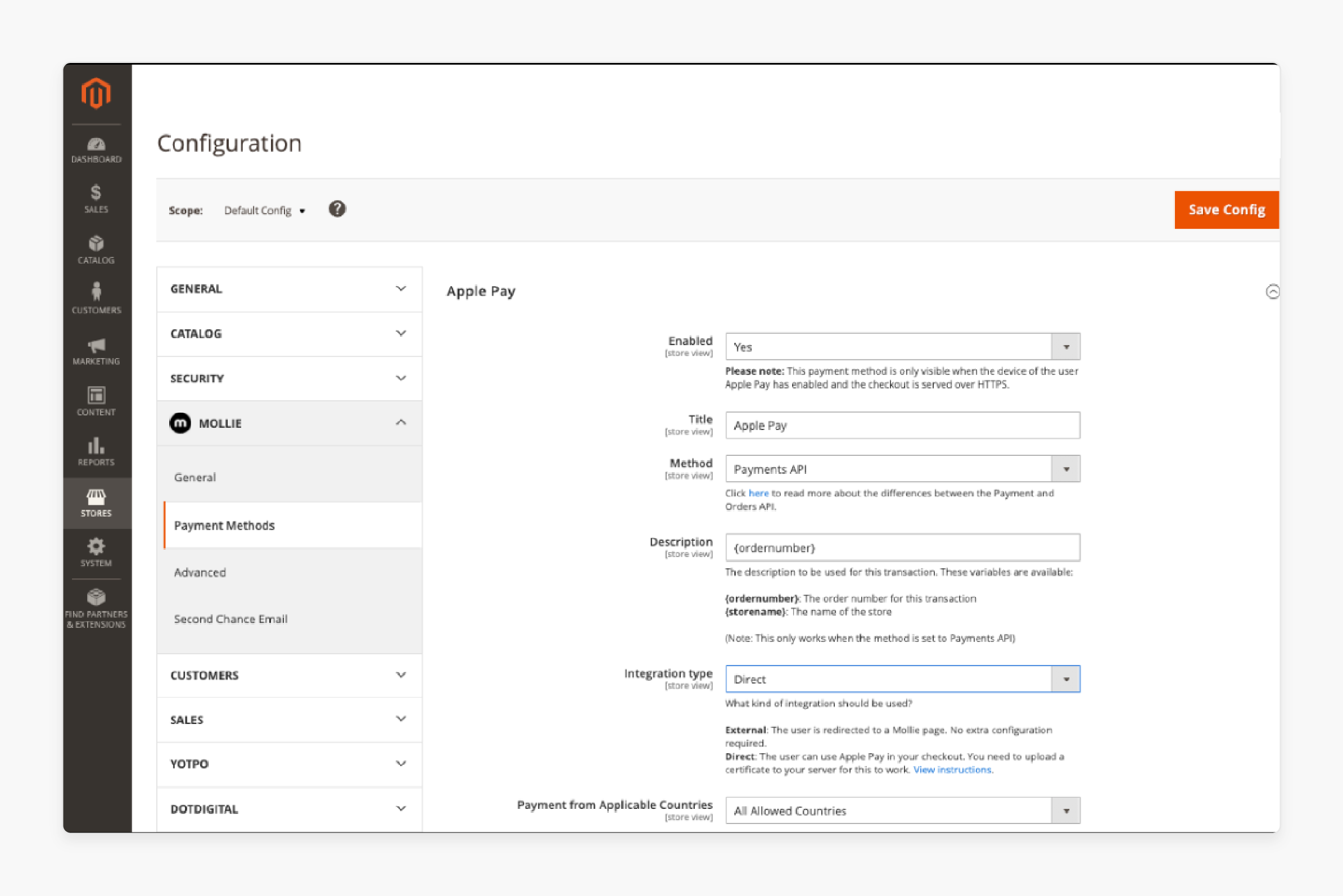Expand the CATALOG config section
Image resolution: width=1343 pixels, height=896 pixels.
point(290,334)
